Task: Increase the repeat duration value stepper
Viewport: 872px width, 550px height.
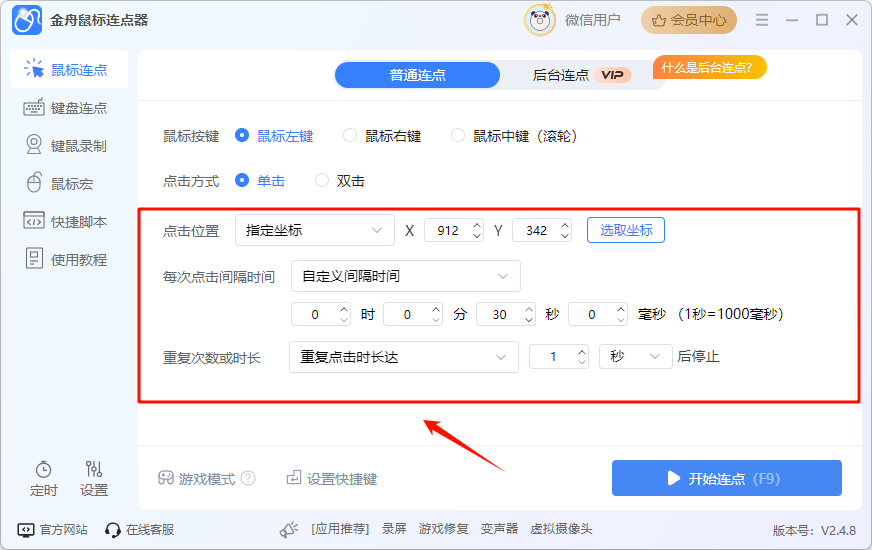Action: pyautogui.click(x=582, y=351)
